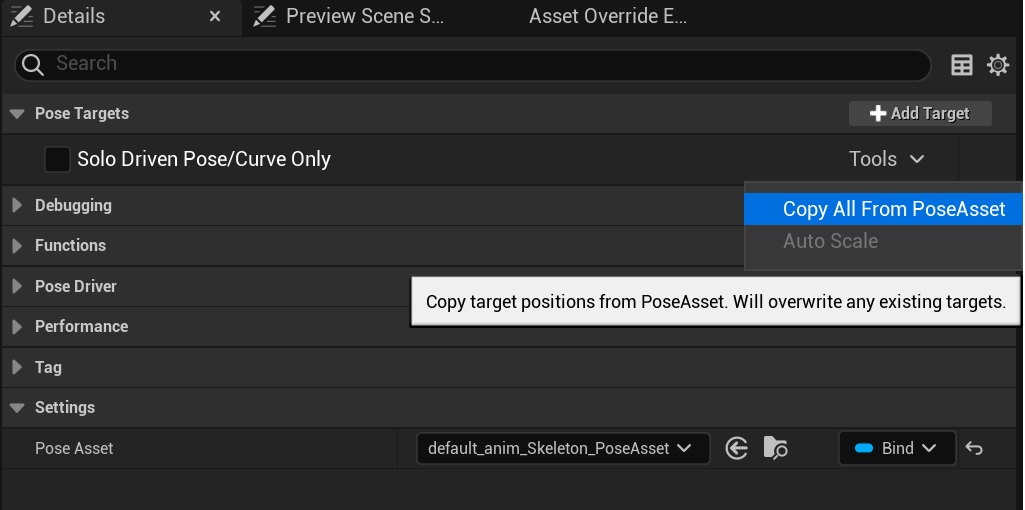
Task: Select Copy All From PoseAsset
Action: tap(893, 209)
